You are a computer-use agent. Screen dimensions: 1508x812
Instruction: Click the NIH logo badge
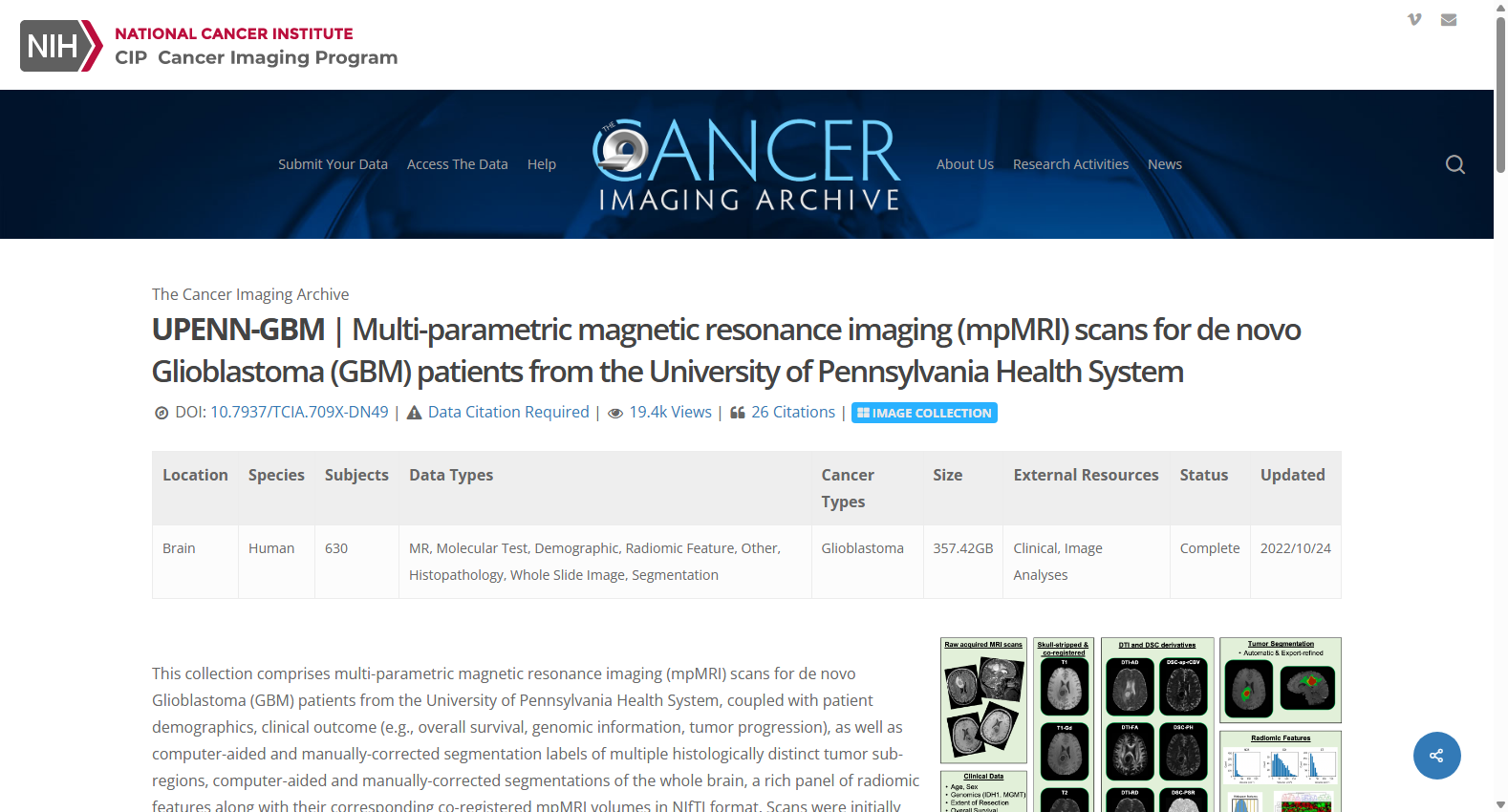pos(61,46)
